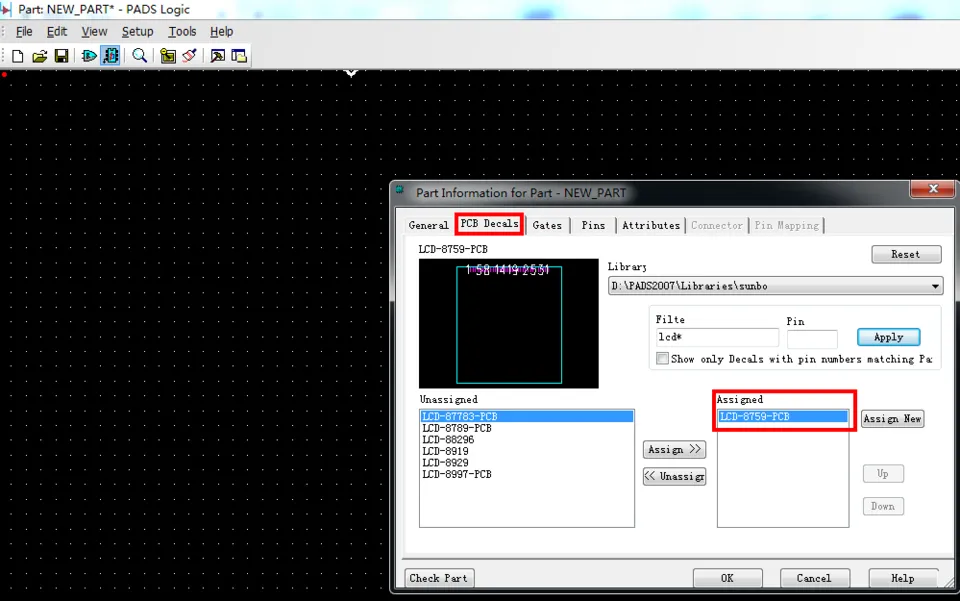The image size is (960, 601).
Task: Click the Assign >> button
Action: [674, 449]
